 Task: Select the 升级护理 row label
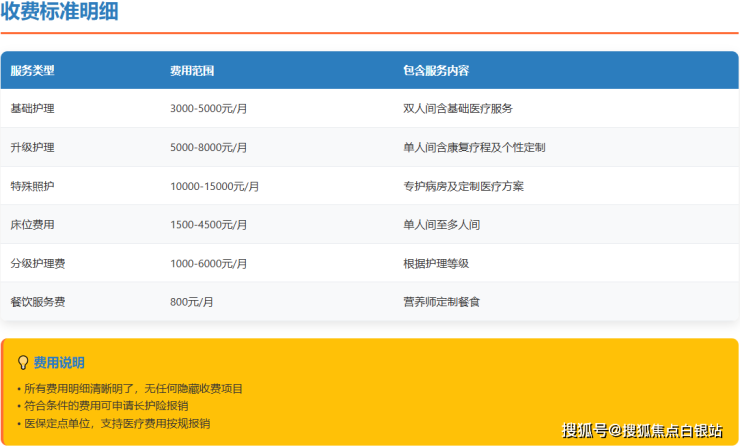[32, 147]
